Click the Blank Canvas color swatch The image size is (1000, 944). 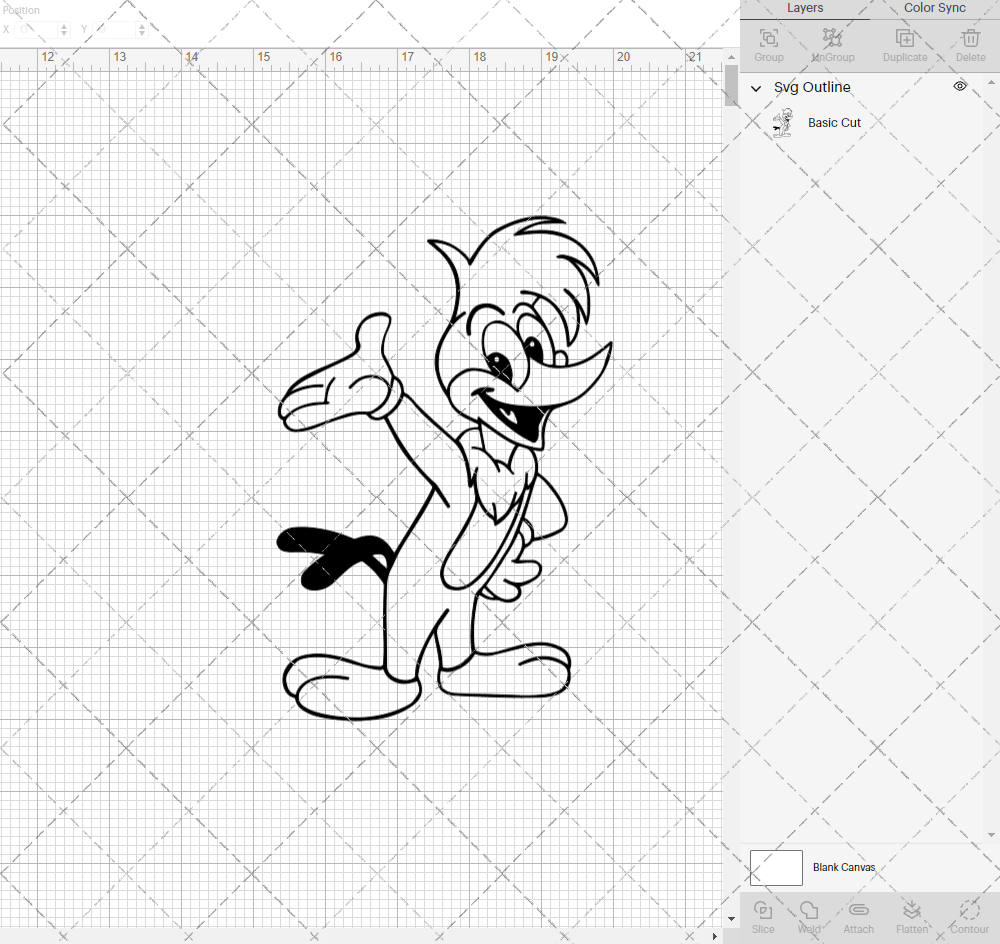click(776, 867)
